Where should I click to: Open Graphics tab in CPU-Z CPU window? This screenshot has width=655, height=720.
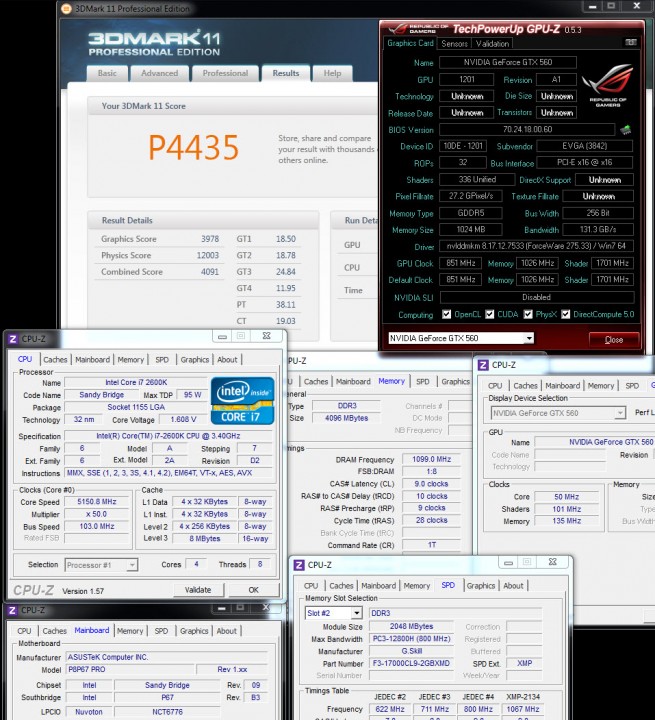(194, 360)
